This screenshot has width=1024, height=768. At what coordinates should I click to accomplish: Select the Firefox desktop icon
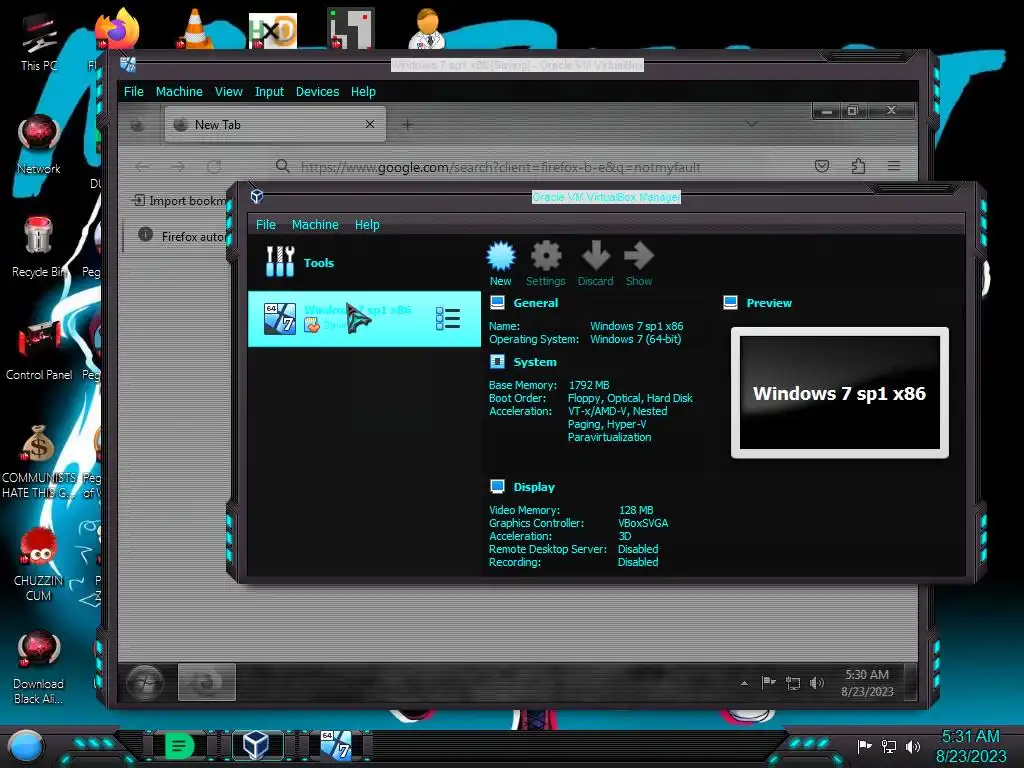(x=117, y=30)
